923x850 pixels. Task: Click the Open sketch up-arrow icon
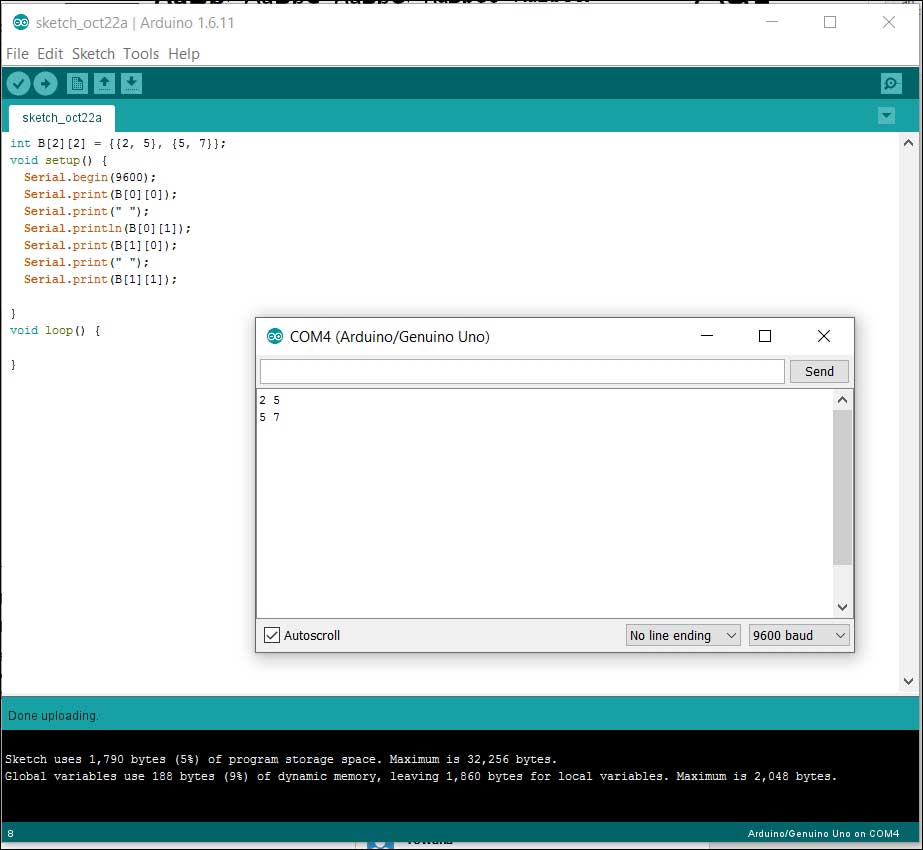105,84
